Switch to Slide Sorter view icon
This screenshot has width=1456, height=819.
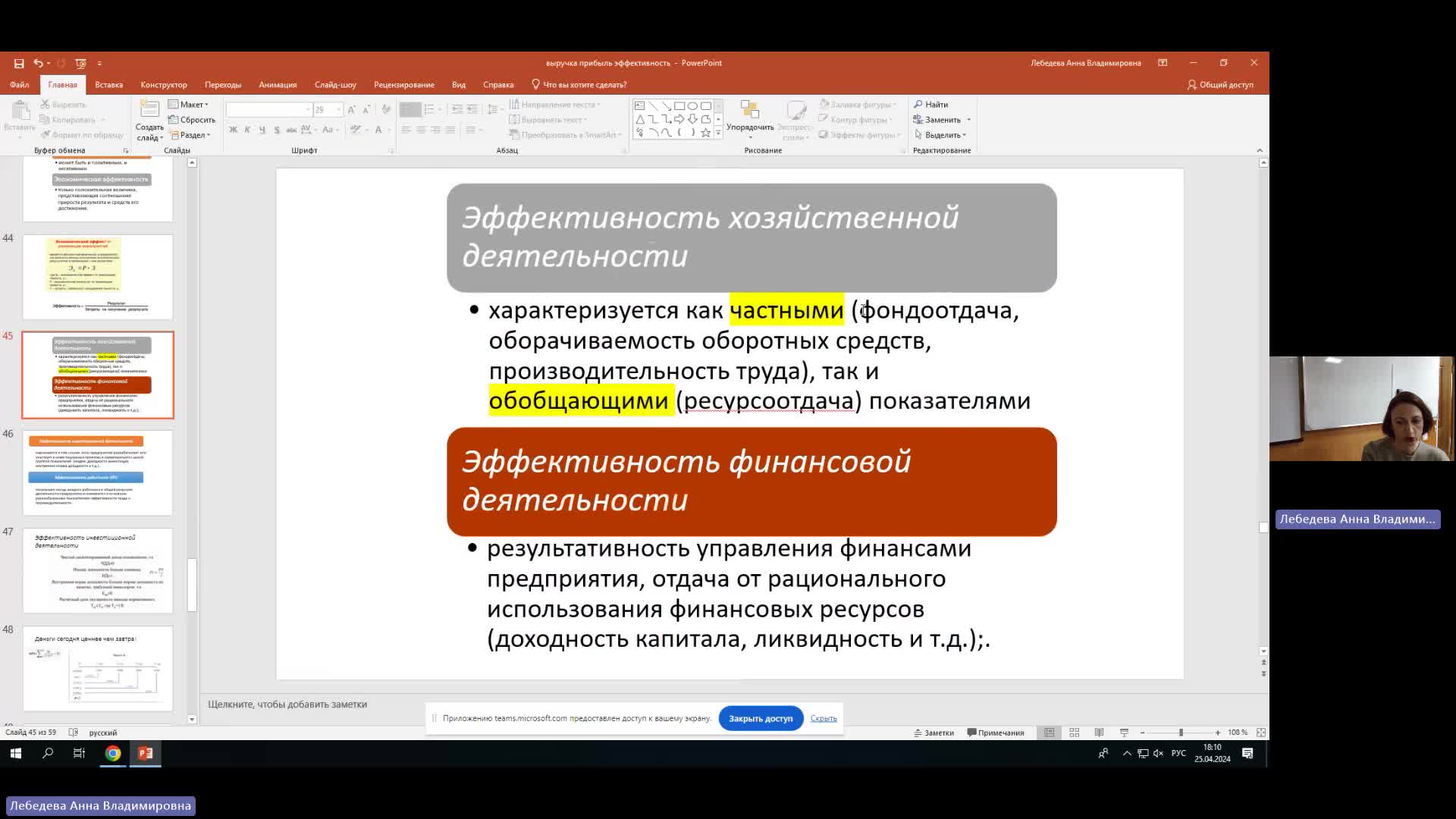[x=1075, y=733]
